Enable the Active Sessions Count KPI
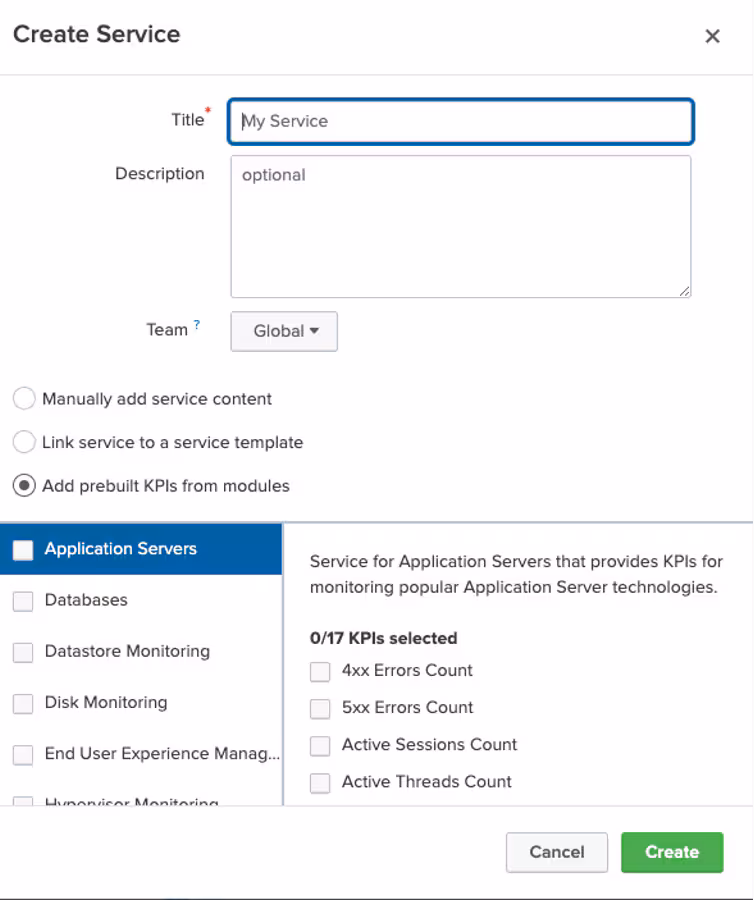This screenshot has height=900, width=754. pyautogui.click(x=320, y=746)
